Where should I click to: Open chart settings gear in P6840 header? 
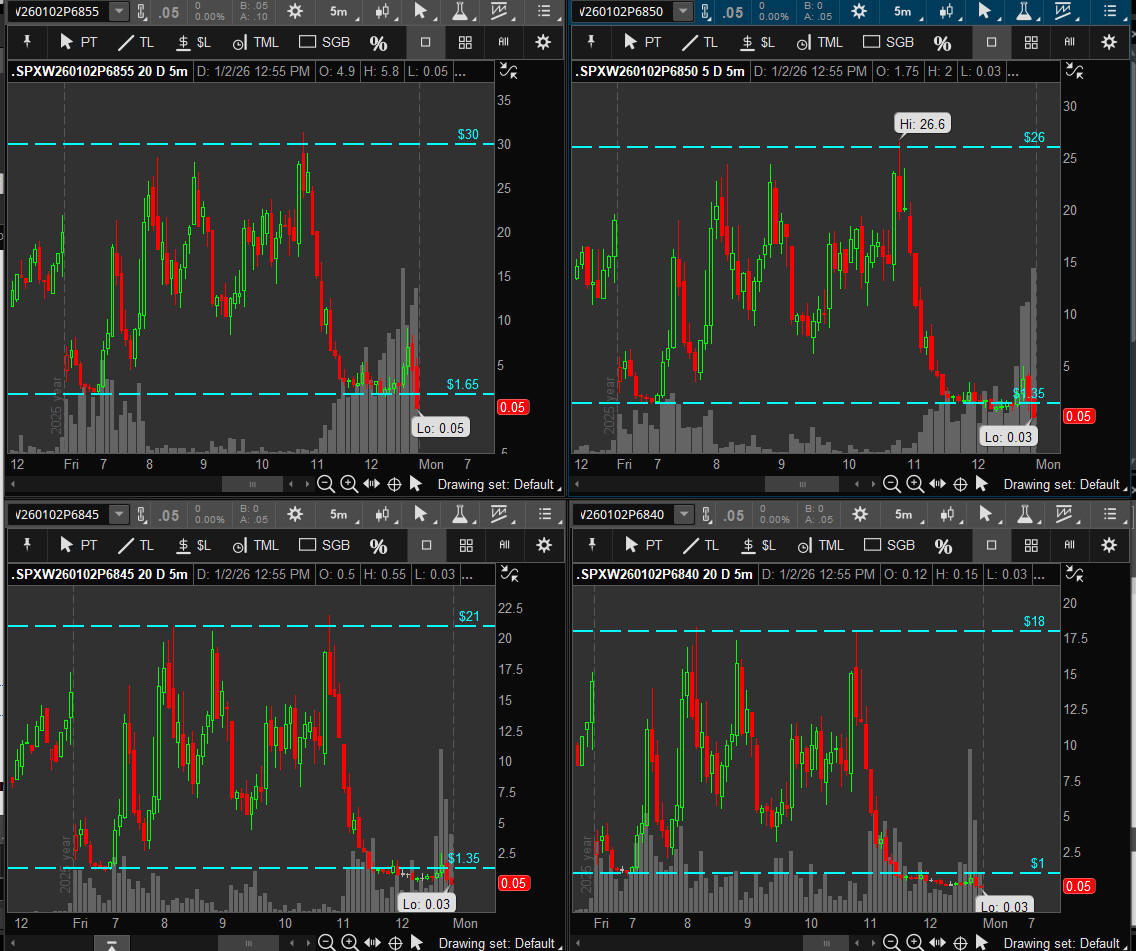point(859,514)
